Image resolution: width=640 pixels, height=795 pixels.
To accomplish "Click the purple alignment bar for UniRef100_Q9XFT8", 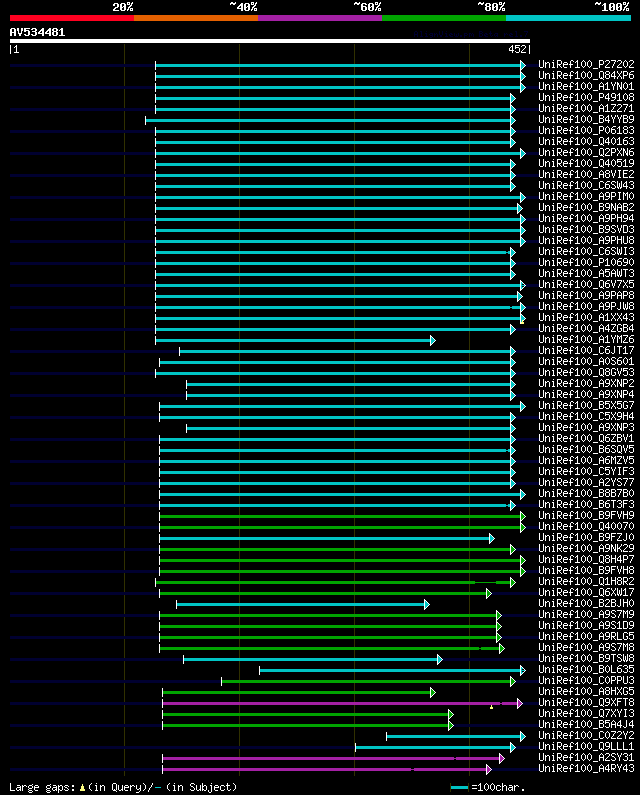I will (x=342, y=704).
